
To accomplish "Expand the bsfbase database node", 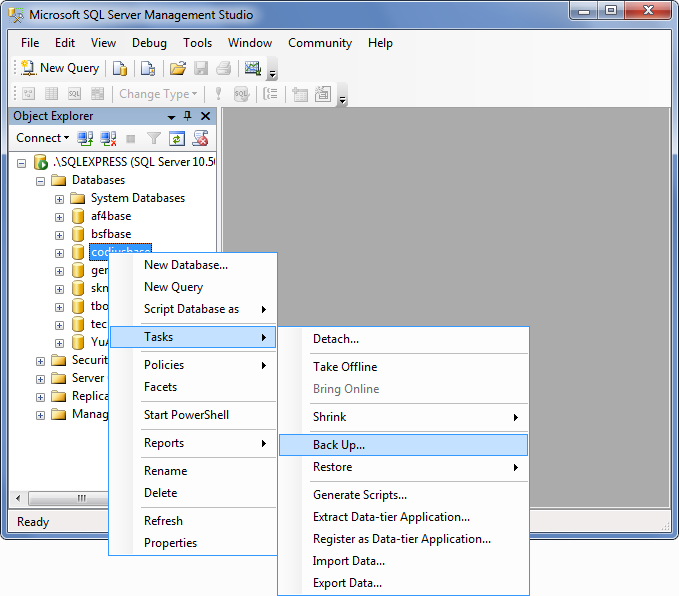I will (59, 234).
